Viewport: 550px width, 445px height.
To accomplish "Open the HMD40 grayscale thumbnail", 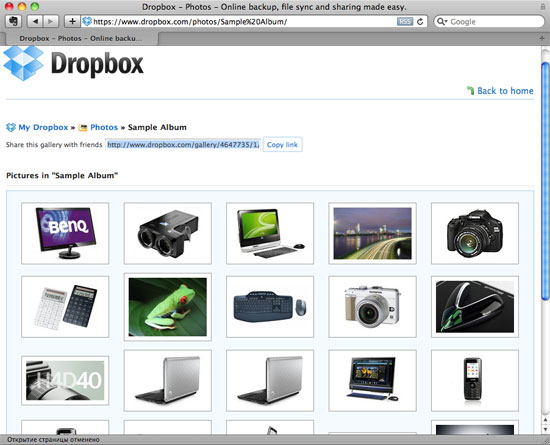I will (x=65, y=380).
